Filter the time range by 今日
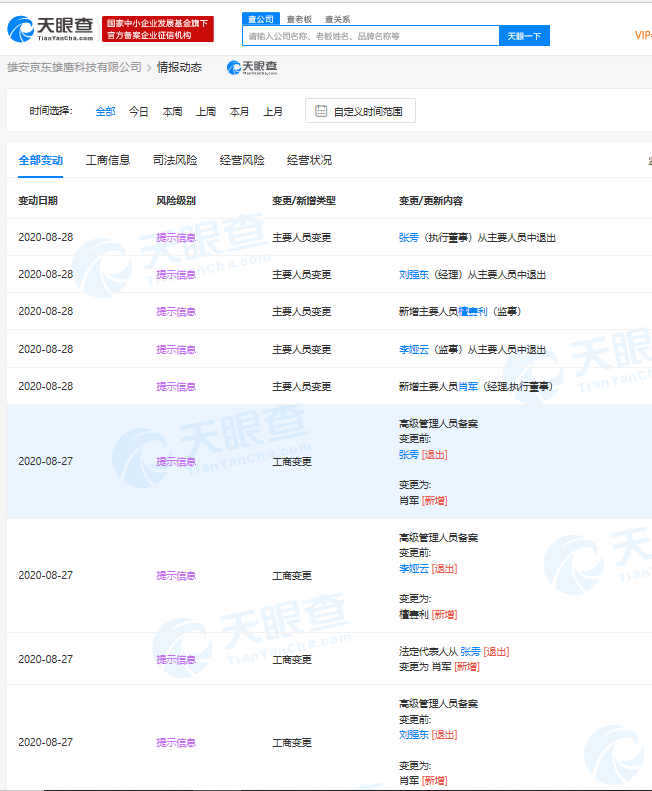The height and width of the screenshot is (791, 652). (139, 111)
